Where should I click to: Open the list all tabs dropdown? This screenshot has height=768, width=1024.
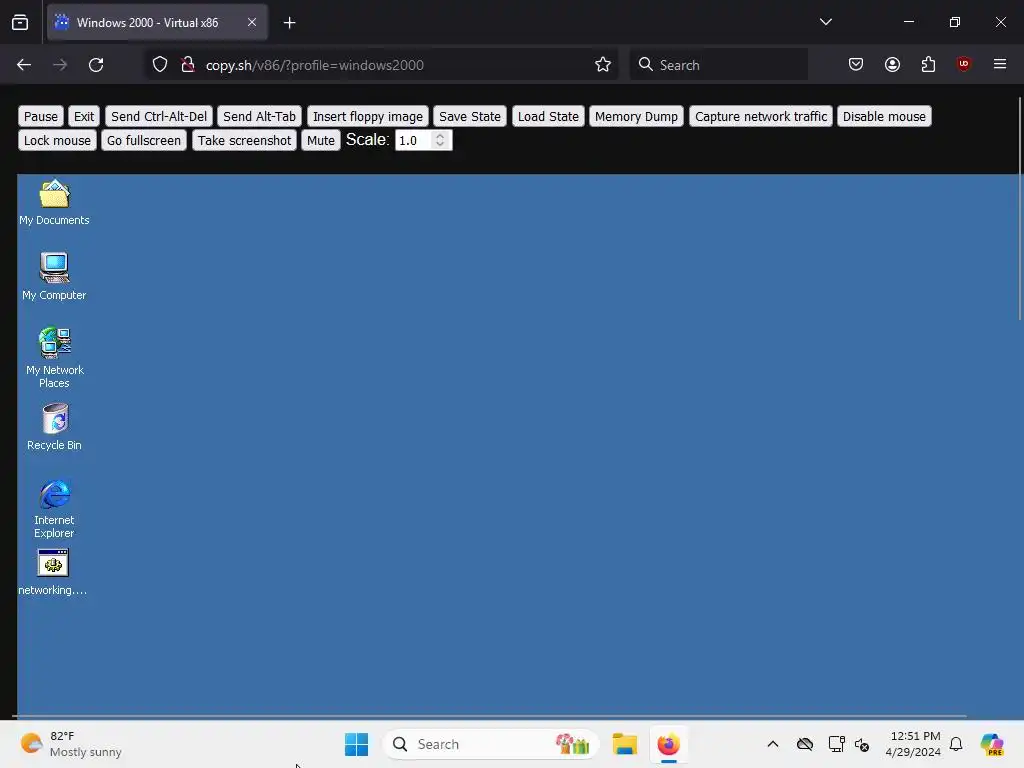(825, 22)
